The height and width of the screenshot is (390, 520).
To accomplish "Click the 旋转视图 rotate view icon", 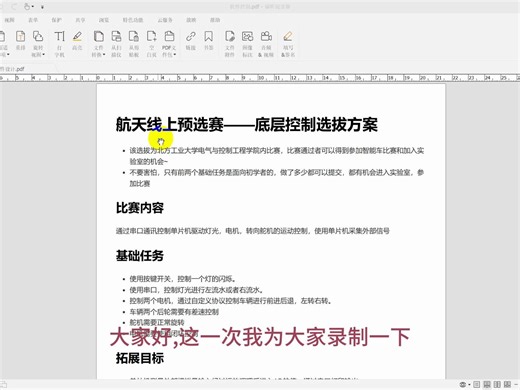I will click(x=38, y=36).
